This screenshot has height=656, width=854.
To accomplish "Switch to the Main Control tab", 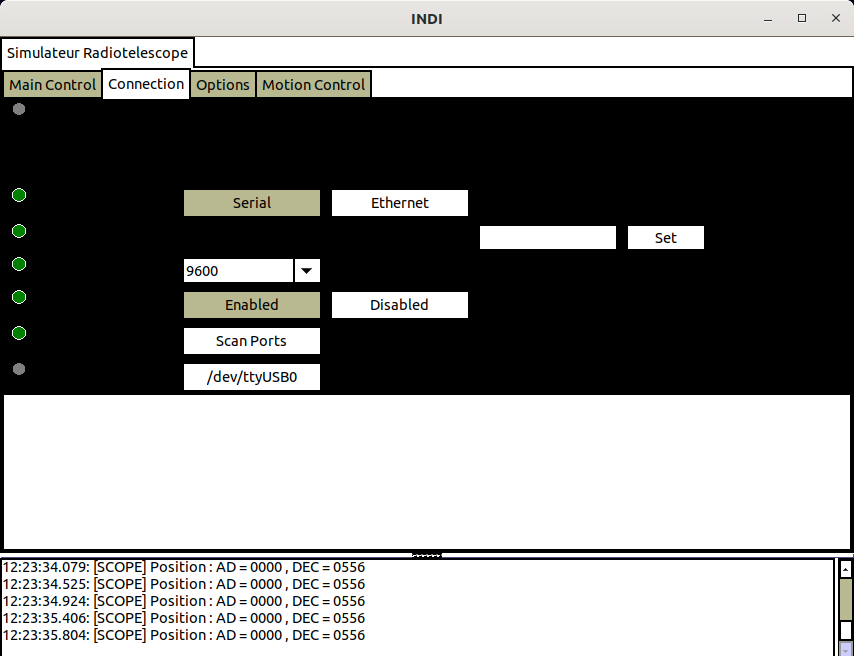I will click(52, 85).
